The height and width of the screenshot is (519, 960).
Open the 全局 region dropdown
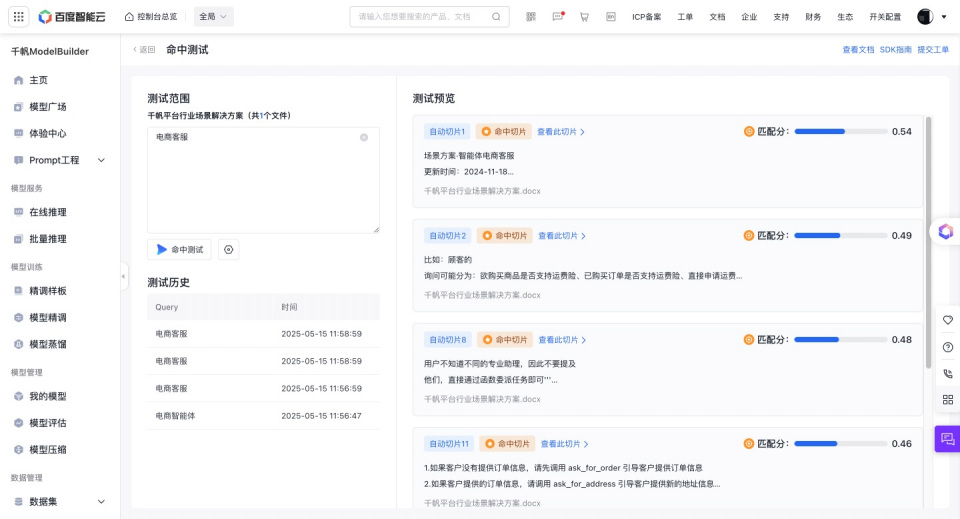click(x=213, y=17)
